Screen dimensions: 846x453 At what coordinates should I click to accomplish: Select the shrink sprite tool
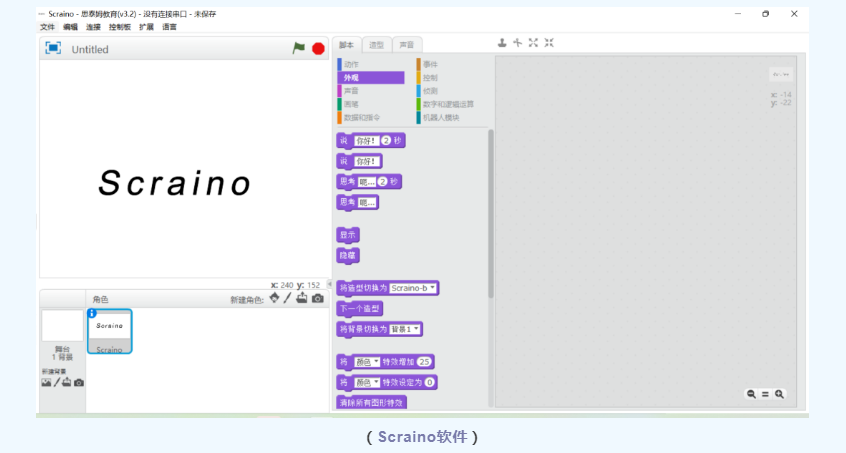pos(549,43)
